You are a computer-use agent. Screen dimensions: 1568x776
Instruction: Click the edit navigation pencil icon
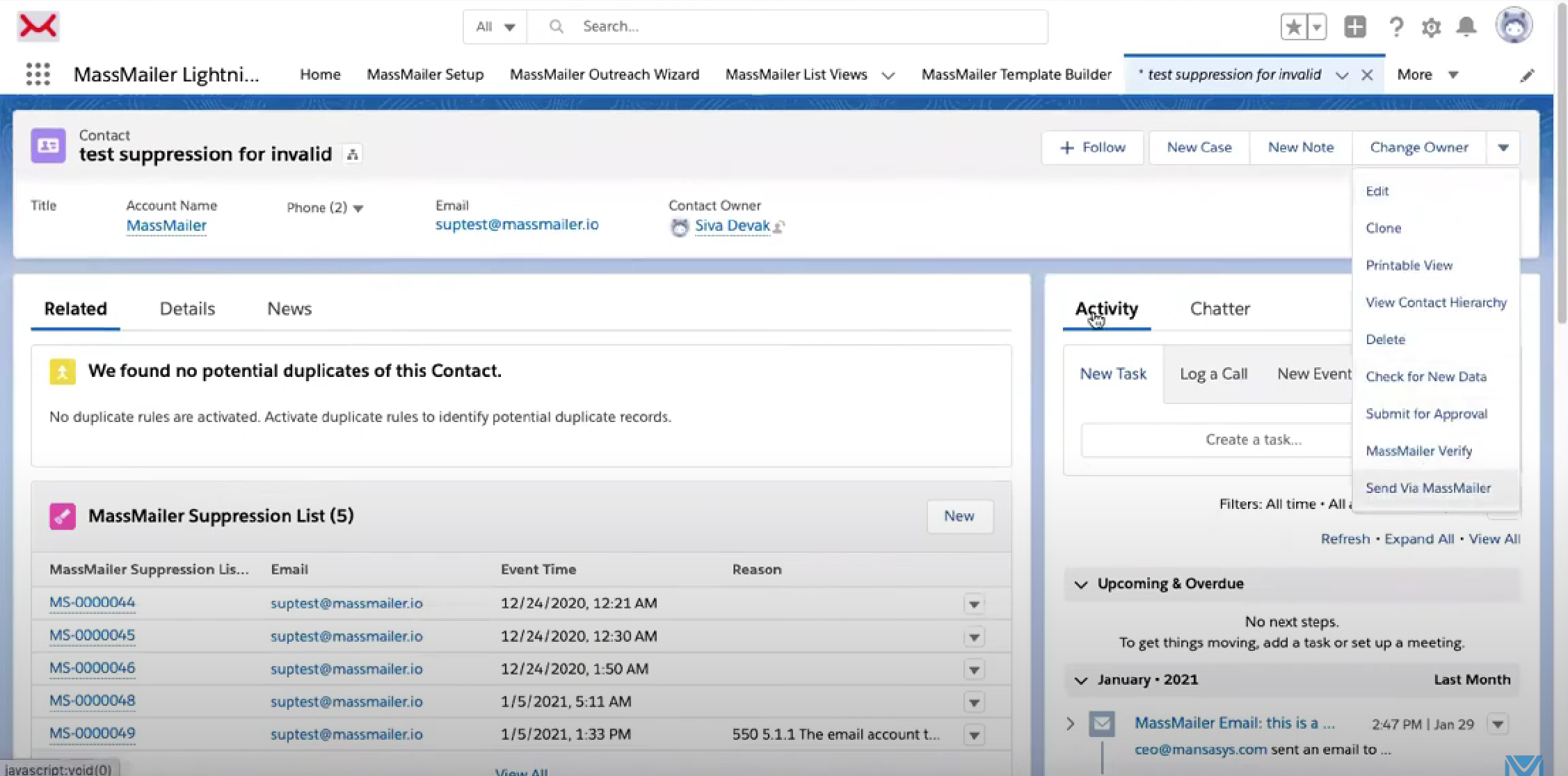1527,75
